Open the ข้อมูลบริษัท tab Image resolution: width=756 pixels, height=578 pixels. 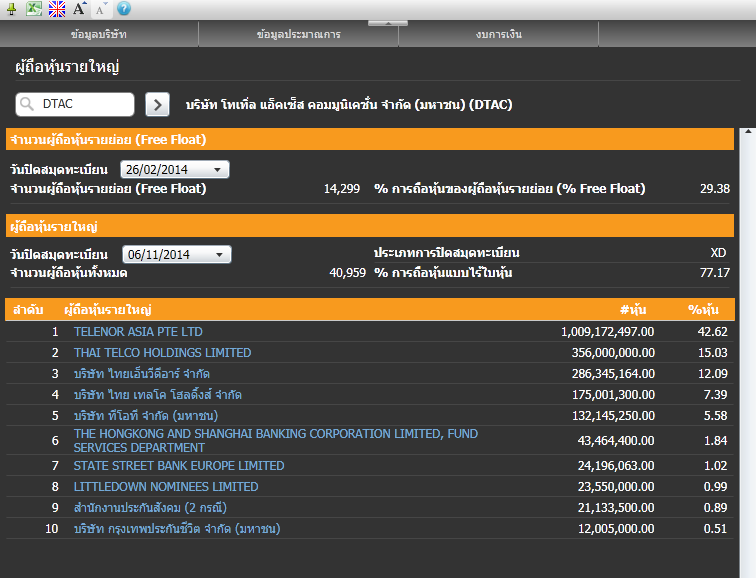99,34
